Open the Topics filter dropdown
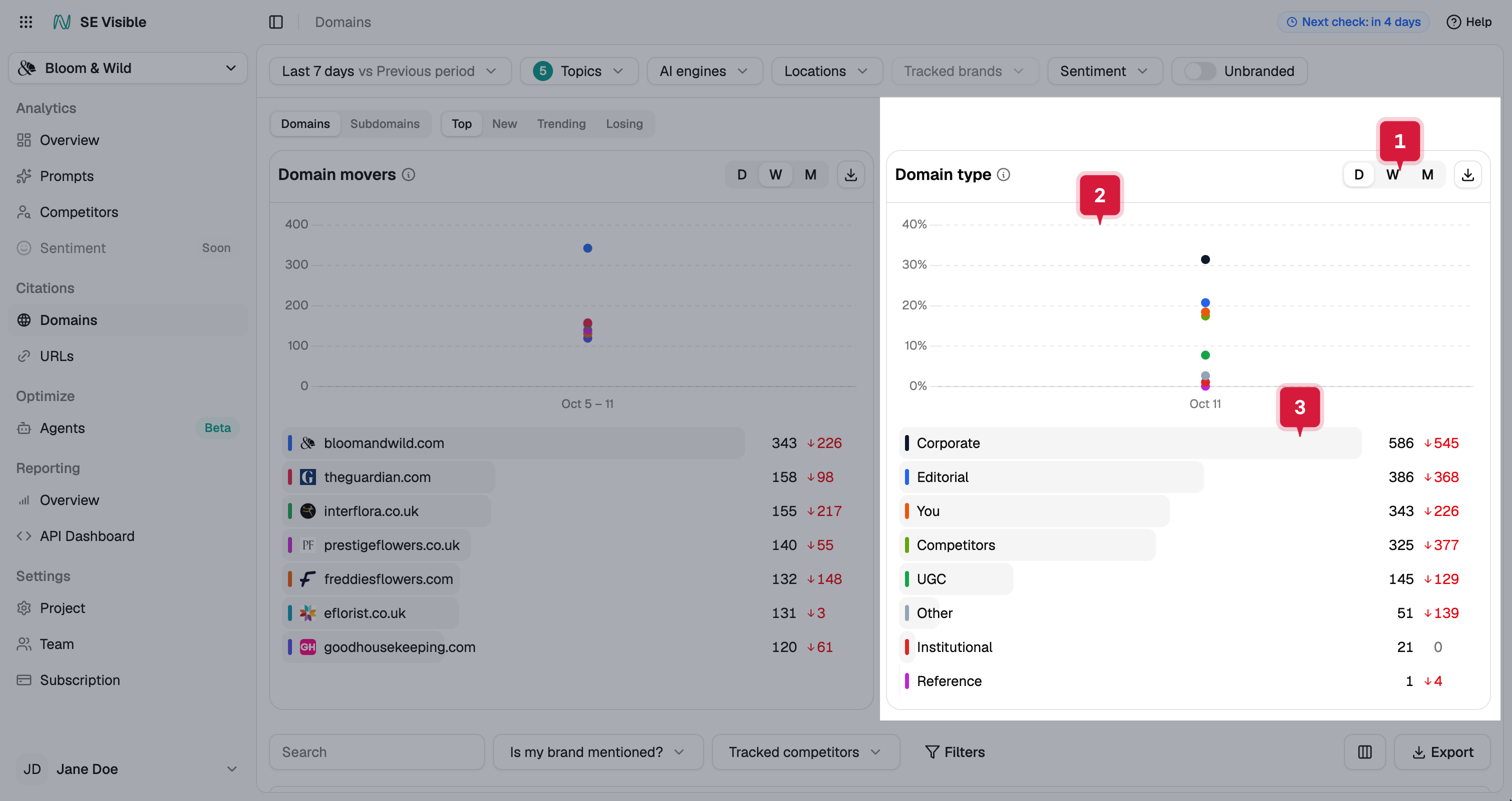This screenshot has width=1512, height=801. click(x=578, y=71)
